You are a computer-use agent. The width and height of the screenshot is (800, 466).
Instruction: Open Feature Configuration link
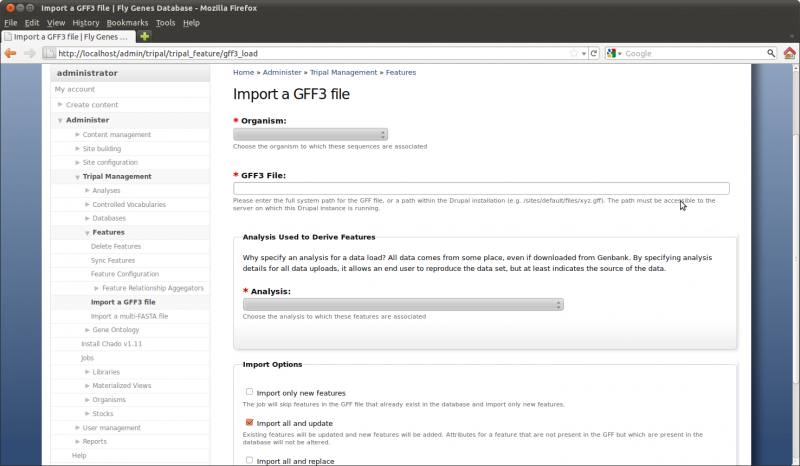click(125, 274)
